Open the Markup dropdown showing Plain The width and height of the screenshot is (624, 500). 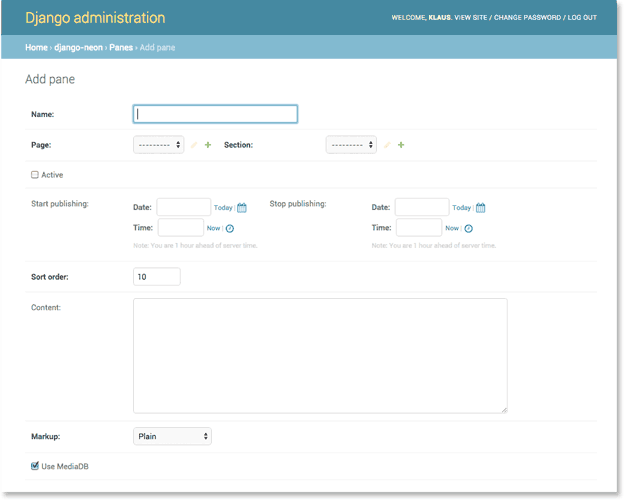coord(172,436)
